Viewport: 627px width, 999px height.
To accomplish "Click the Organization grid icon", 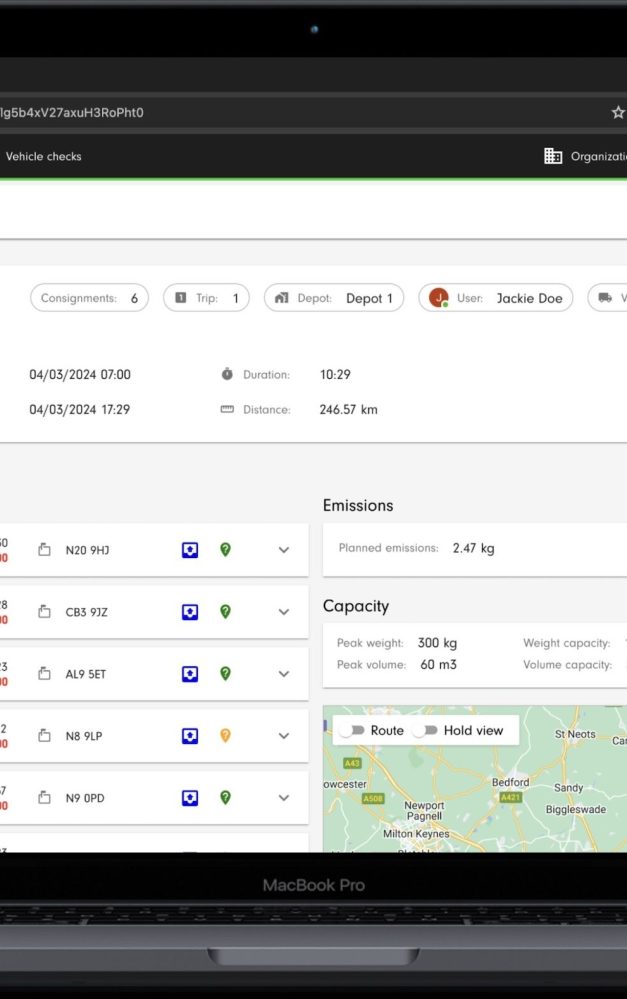I will [553, 156].
